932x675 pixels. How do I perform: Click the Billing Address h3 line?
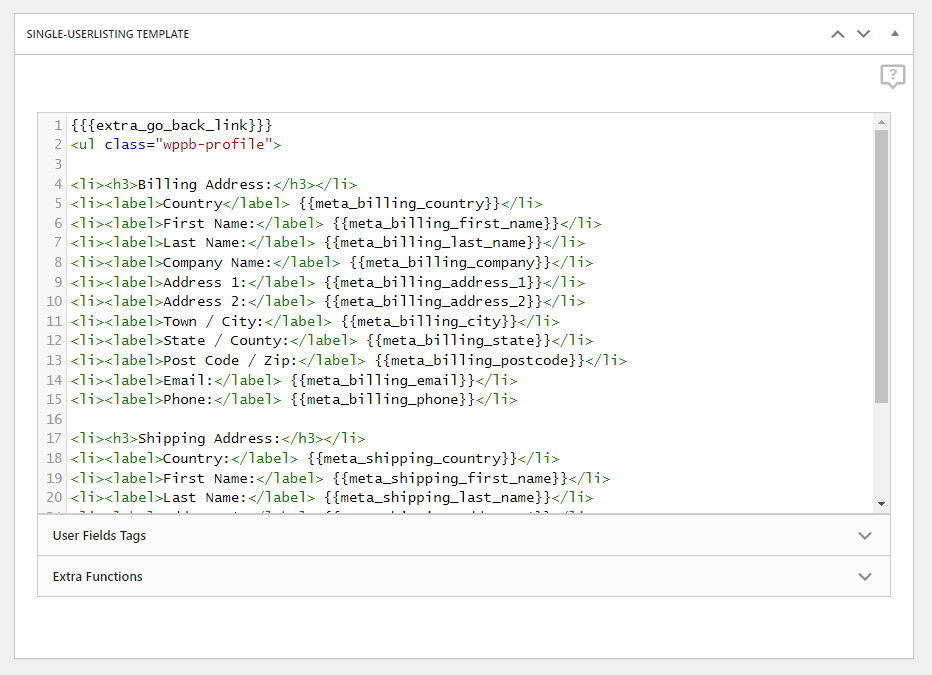(214, 184)
